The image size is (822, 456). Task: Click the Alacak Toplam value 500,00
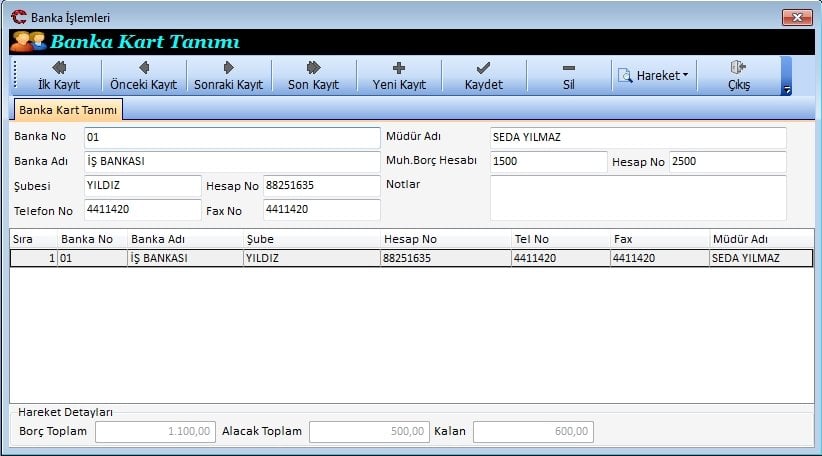pos(369,431)
